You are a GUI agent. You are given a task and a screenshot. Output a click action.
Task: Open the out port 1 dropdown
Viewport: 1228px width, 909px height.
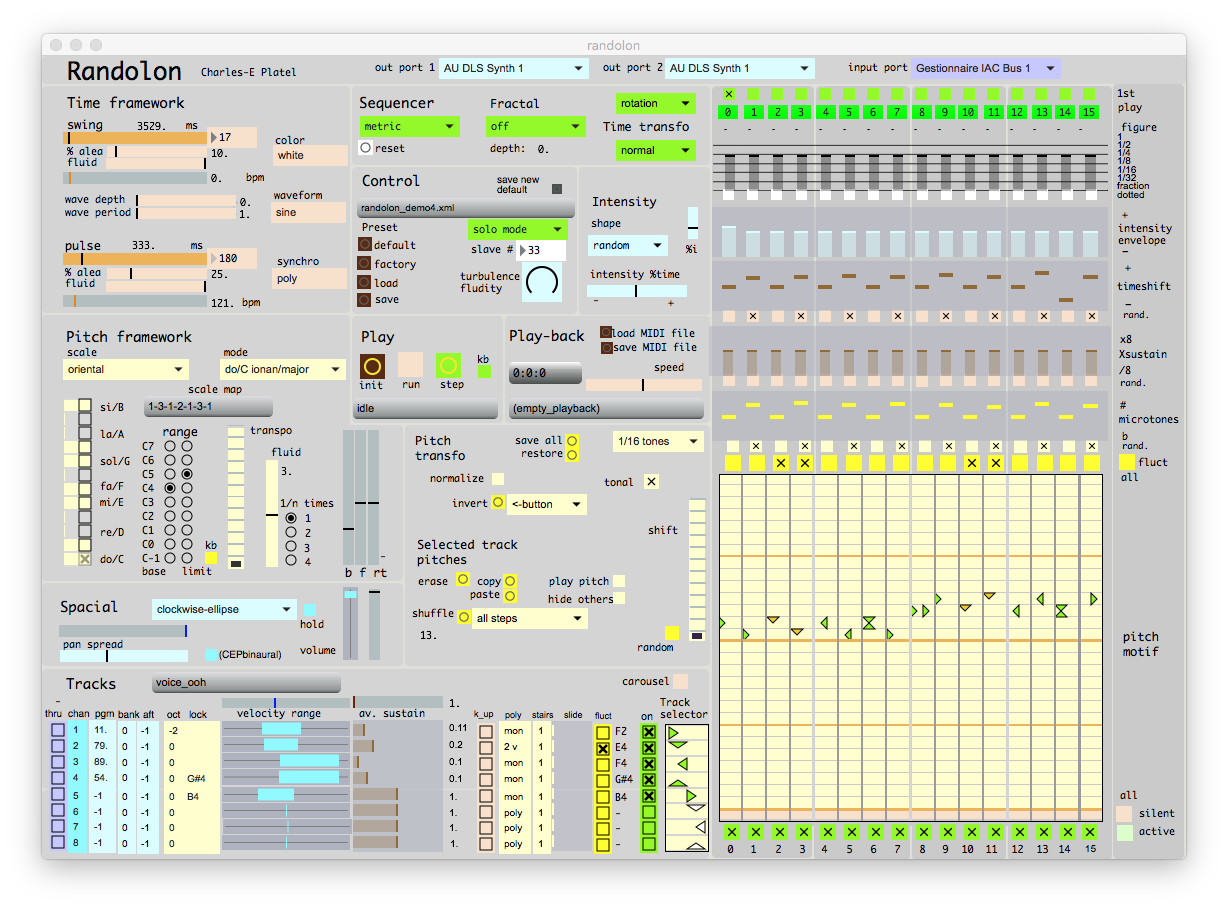514,68
